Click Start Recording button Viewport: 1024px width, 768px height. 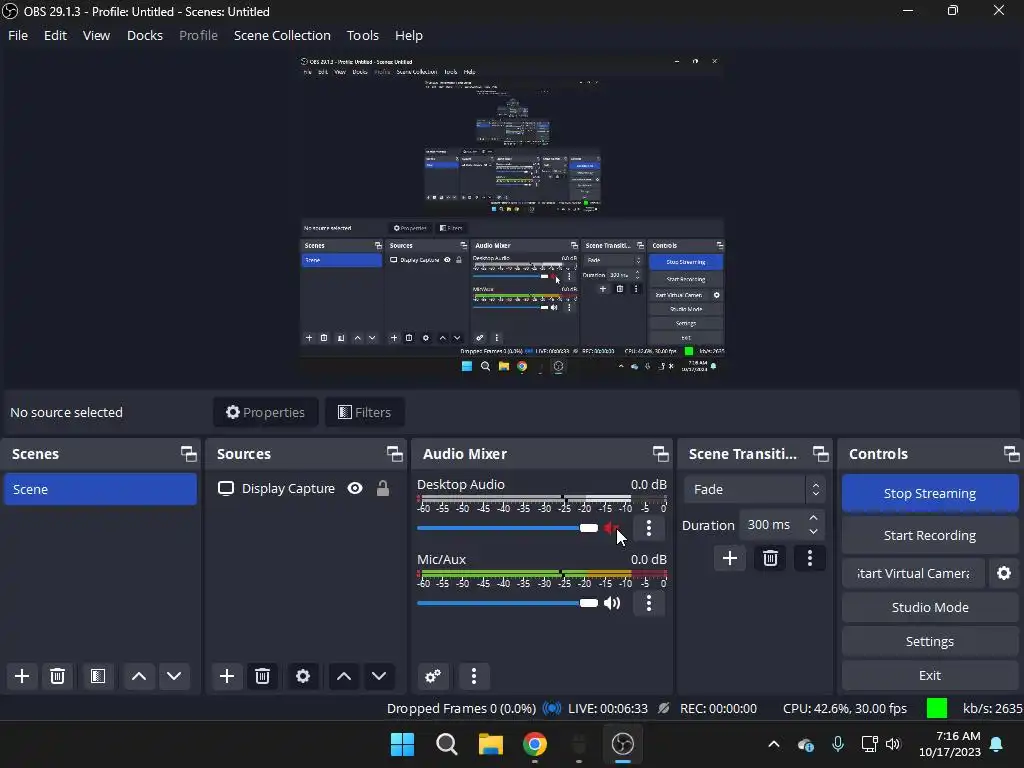[930, 536]
